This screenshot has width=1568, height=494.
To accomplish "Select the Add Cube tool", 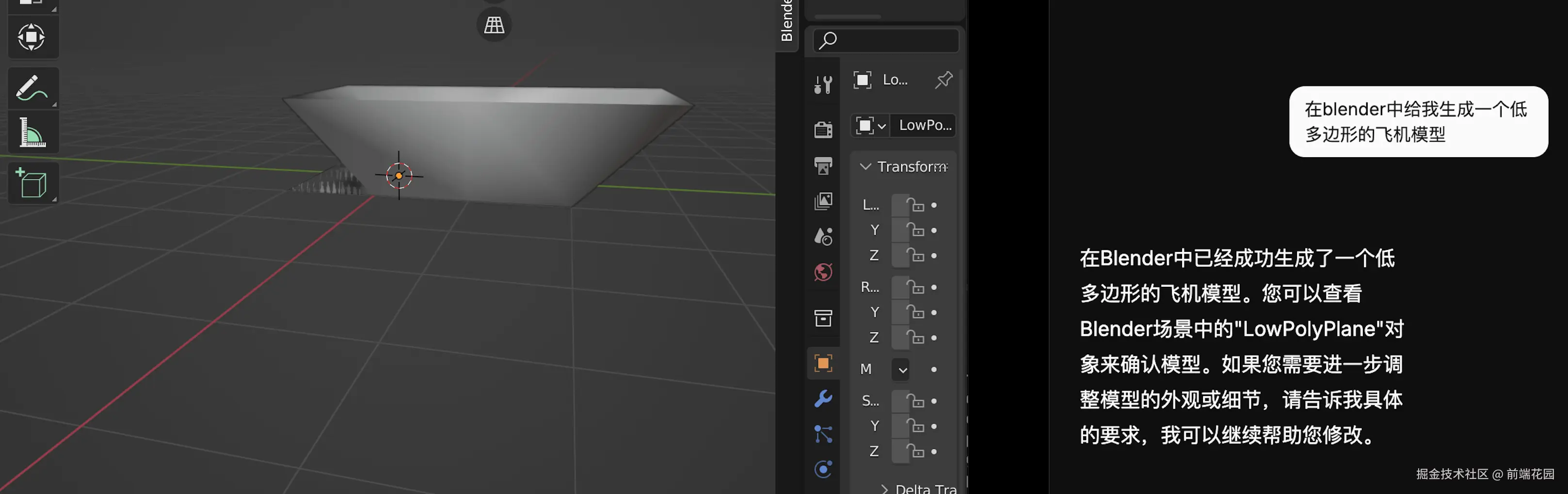I will [x=32, y=183].
